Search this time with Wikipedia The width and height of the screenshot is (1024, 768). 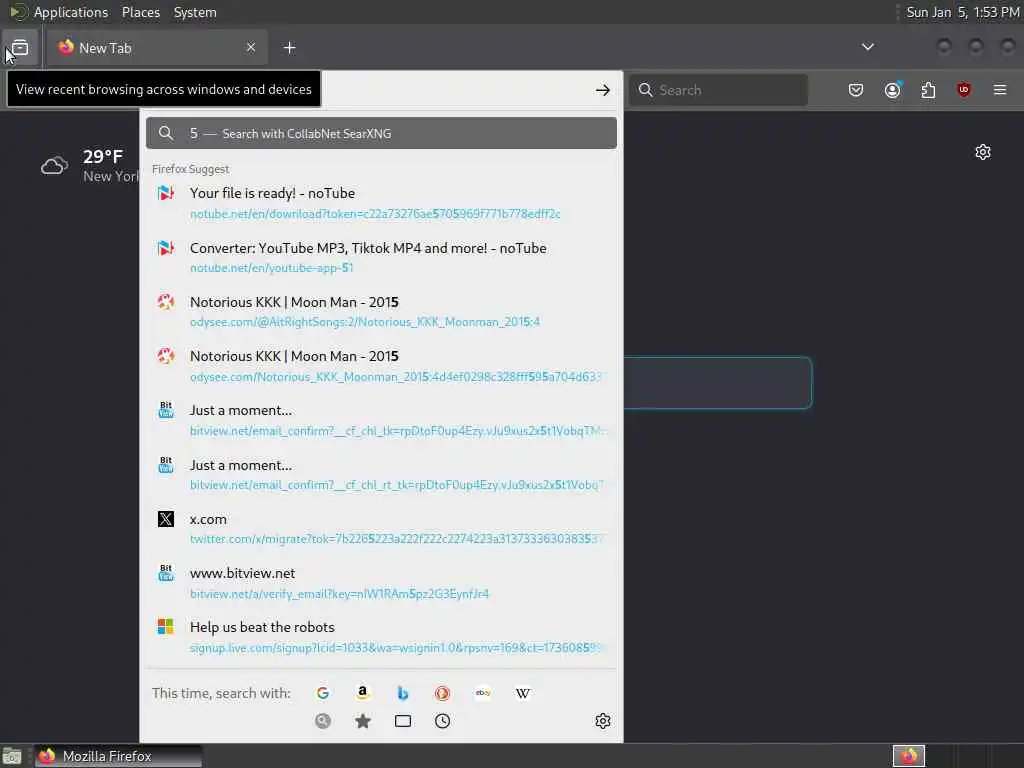point(522,693)
